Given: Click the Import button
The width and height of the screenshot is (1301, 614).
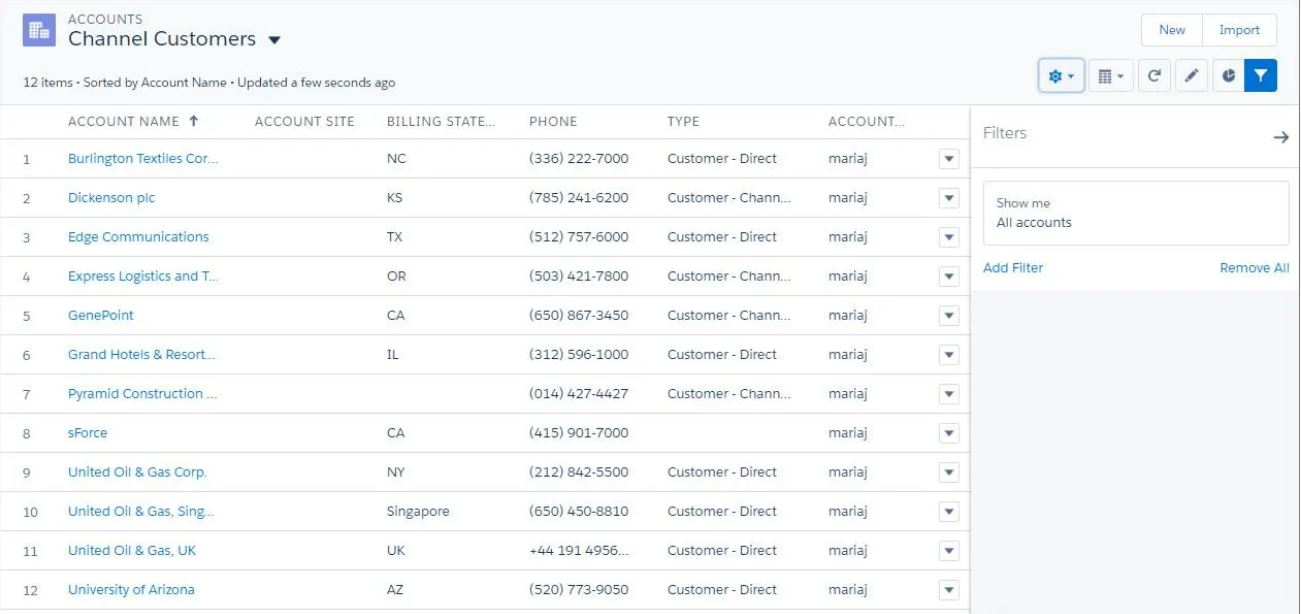Looking at the screenshot, I should 1239,30.
